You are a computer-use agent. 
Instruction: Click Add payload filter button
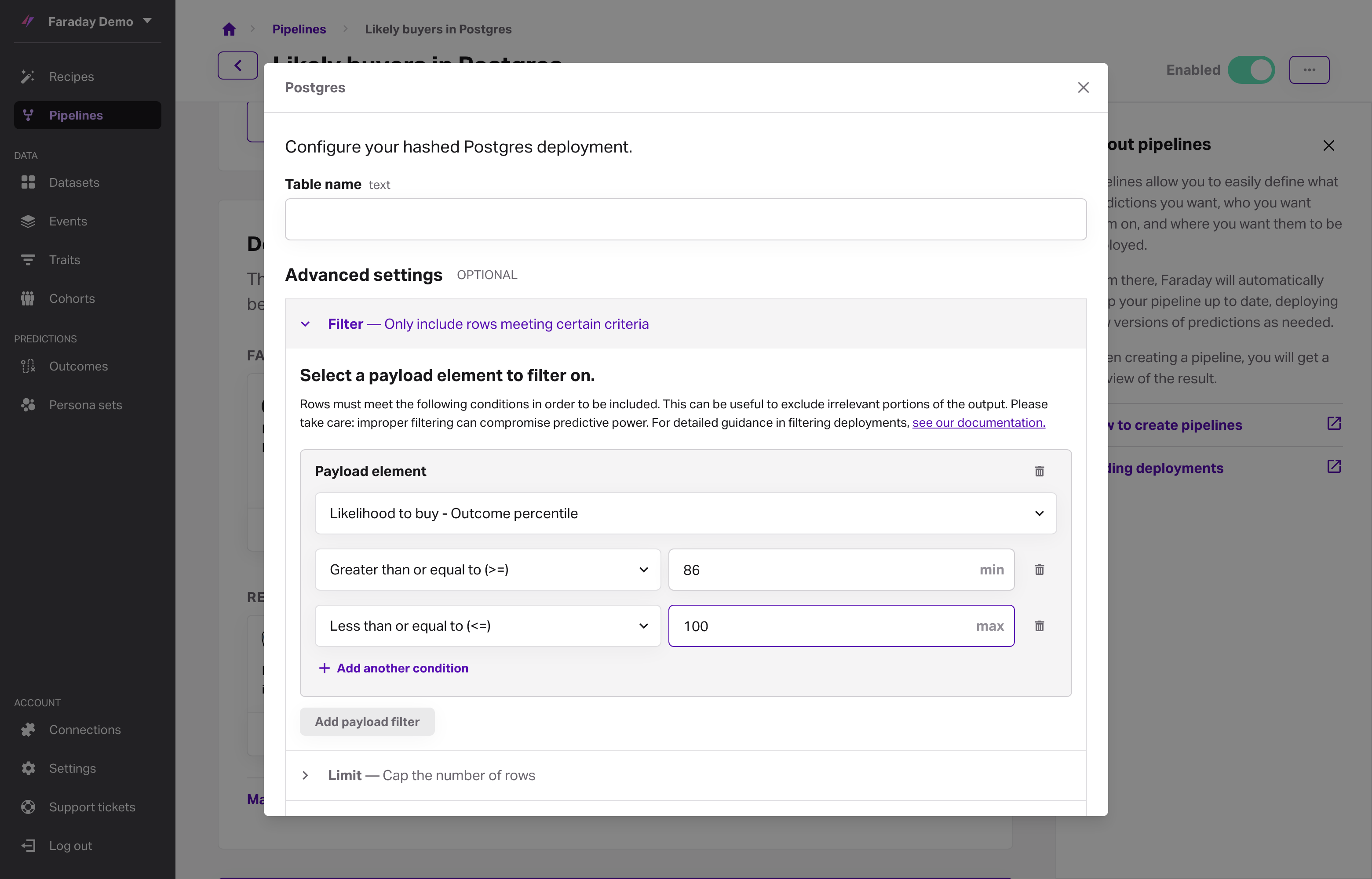click(367, 722)
